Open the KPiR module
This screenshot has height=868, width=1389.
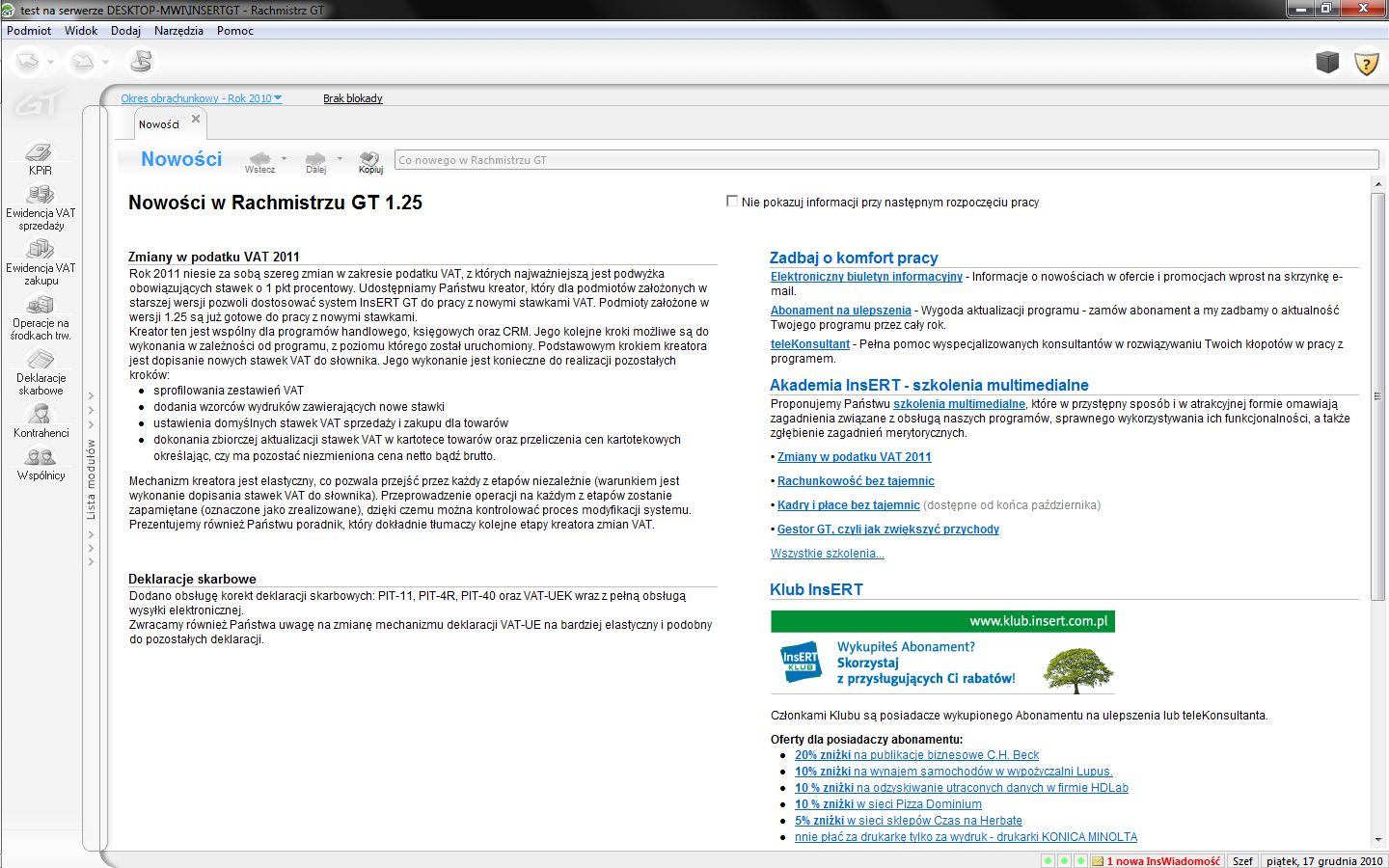tap(41, 159)
